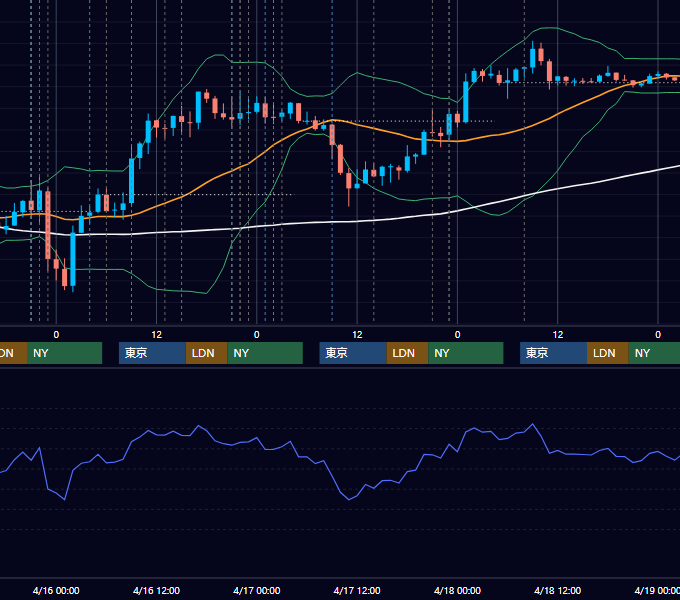The height and width of the screenshot is (600, 680).
Task: Click the 東京 session block on 4/16
Action: pos(152,353)
